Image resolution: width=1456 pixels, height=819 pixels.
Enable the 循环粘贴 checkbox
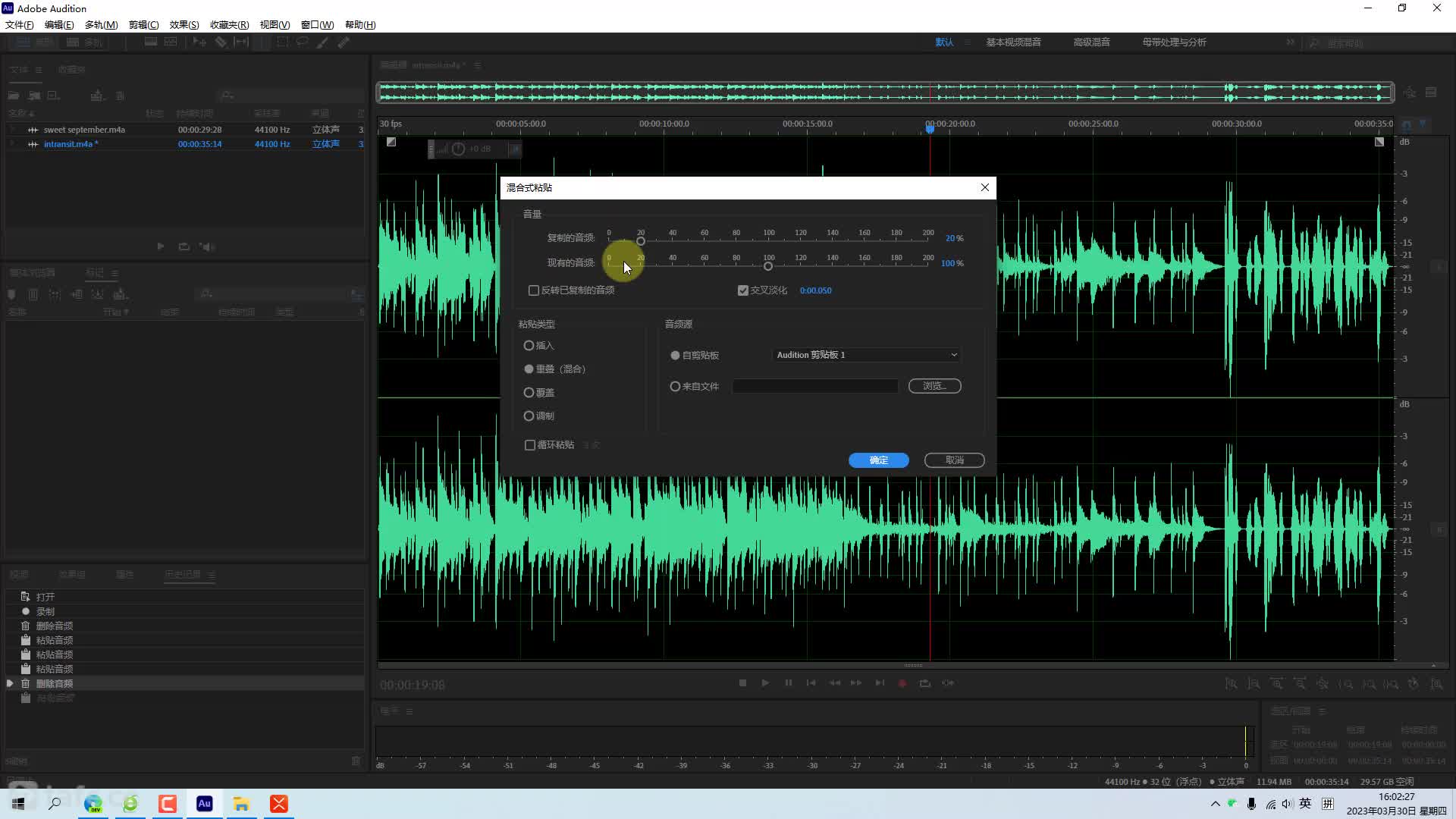[530, 445]
